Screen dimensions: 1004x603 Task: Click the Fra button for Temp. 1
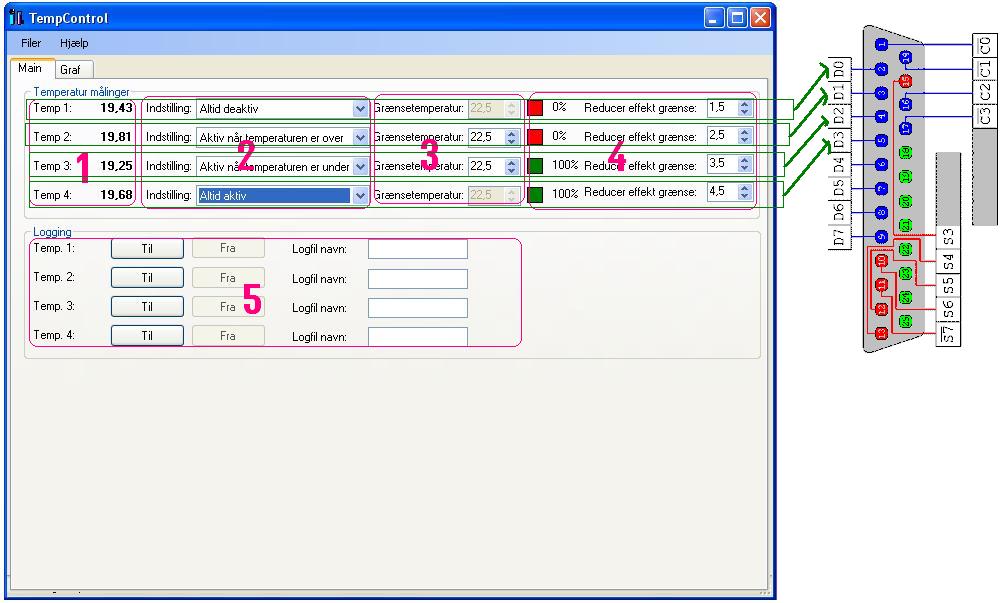[x=228, y=248]
